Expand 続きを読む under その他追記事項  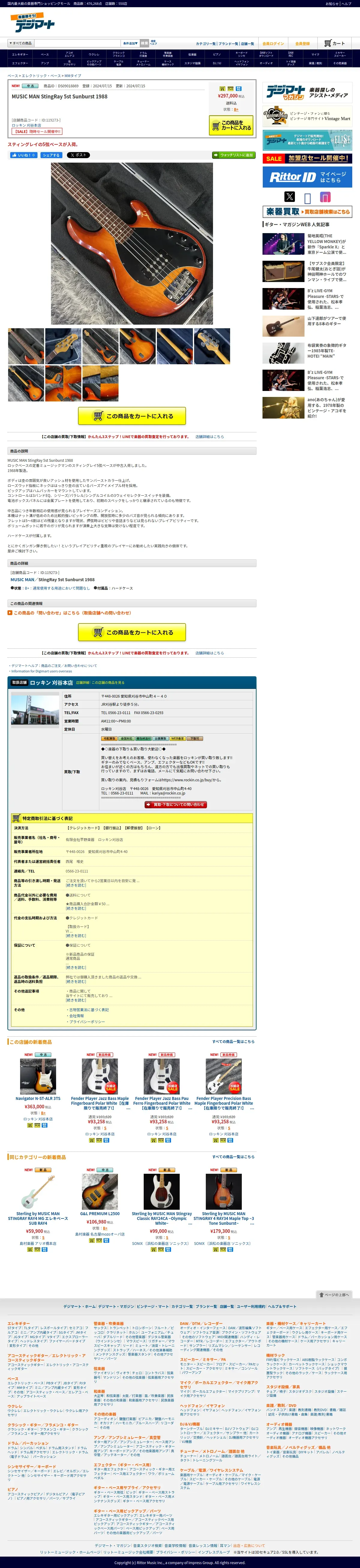point(76,1000)
